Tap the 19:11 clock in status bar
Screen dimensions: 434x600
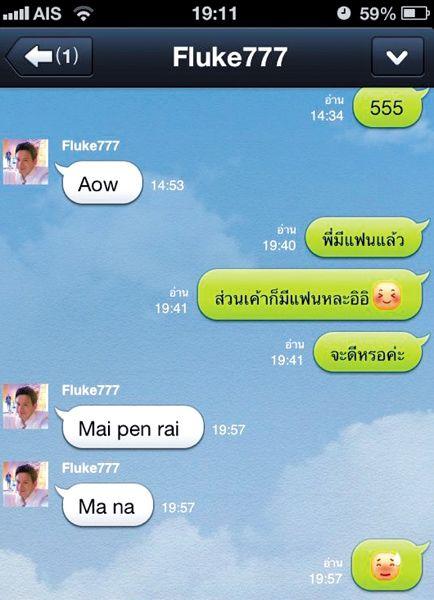pyautogui.click(x=214, y=14)
